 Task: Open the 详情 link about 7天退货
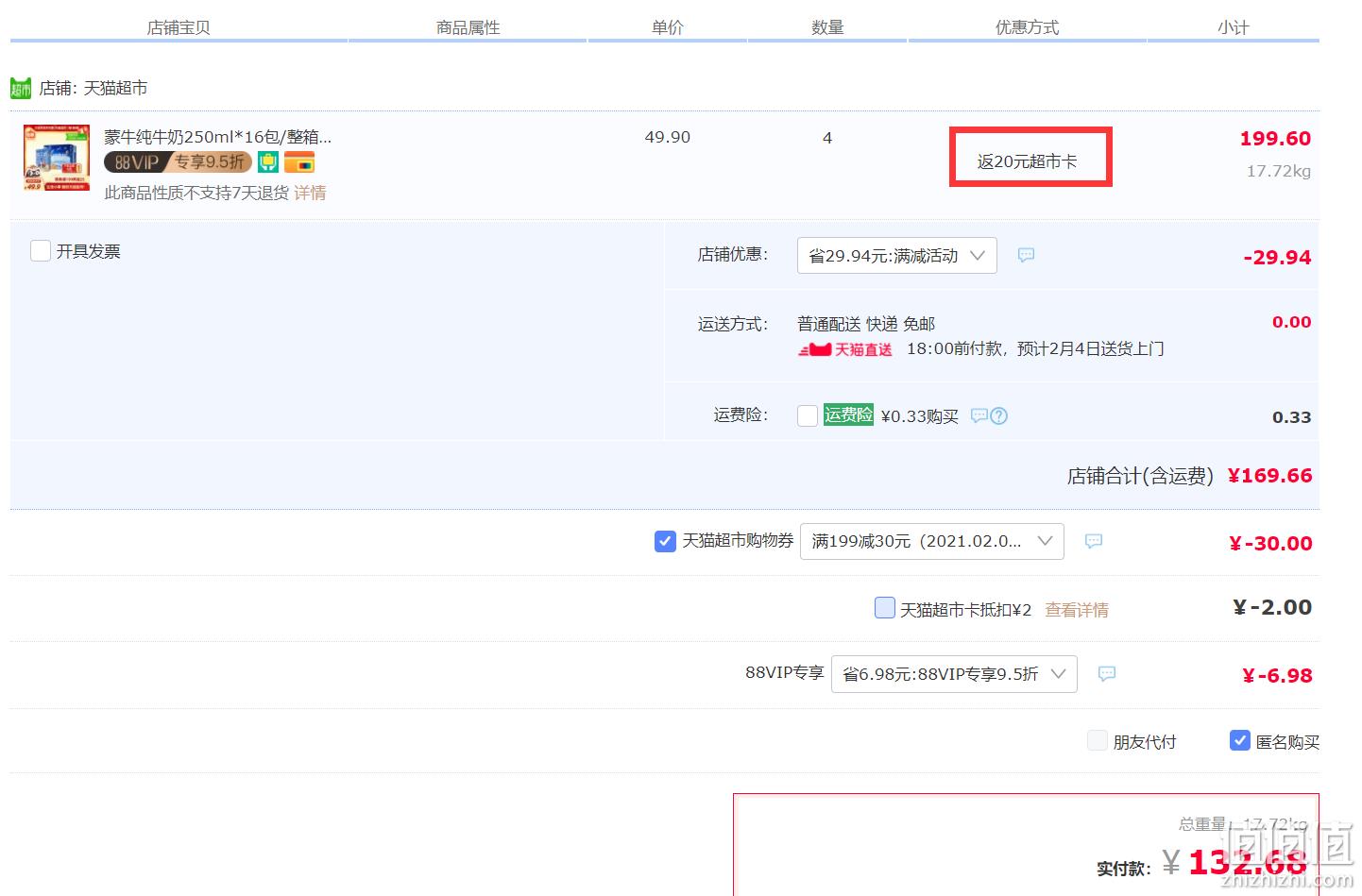click(x=310, y=193)
